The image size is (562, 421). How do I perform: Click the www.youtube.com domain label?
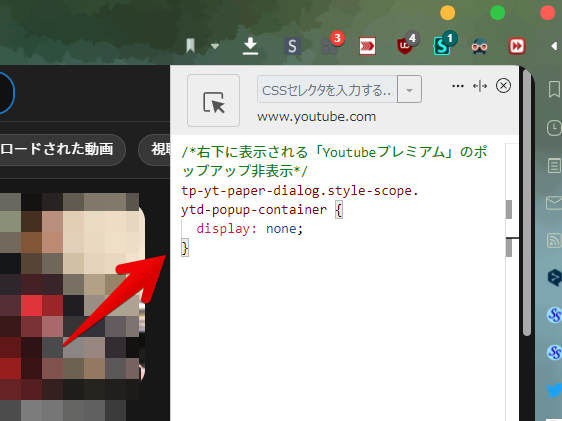[316, 117]
